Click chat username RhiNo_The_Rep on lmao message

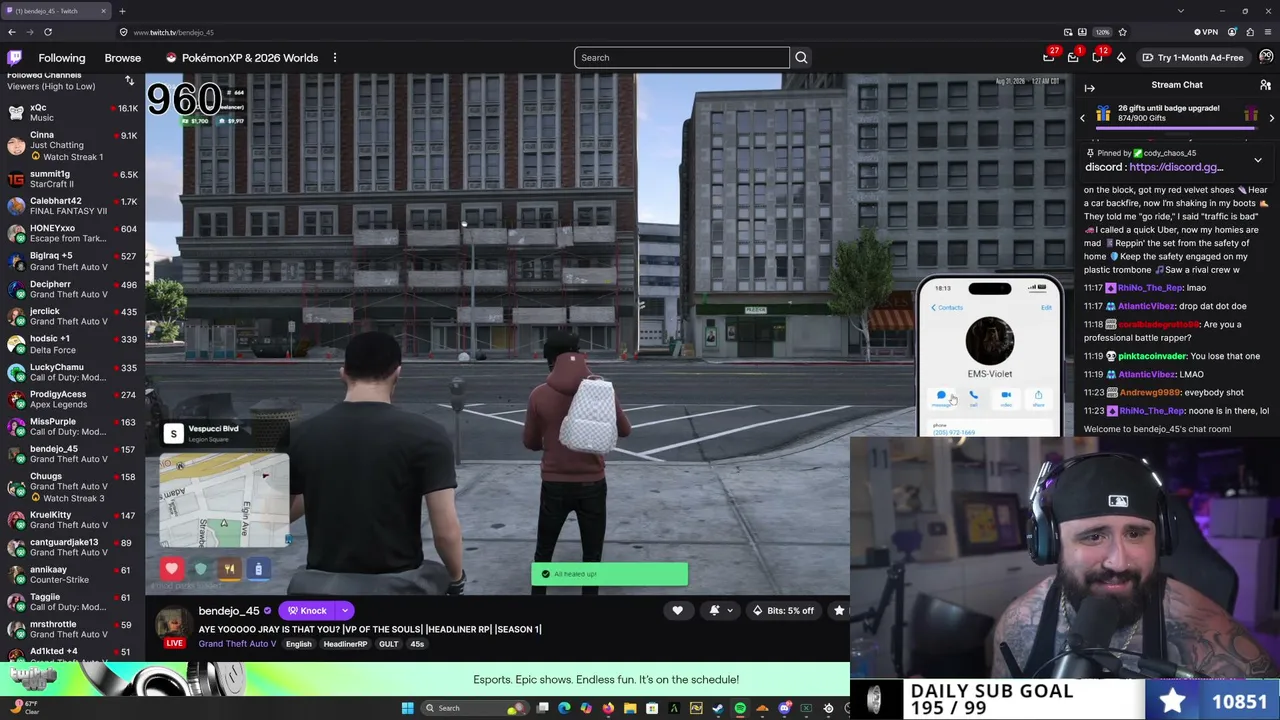coord(1151,288)
